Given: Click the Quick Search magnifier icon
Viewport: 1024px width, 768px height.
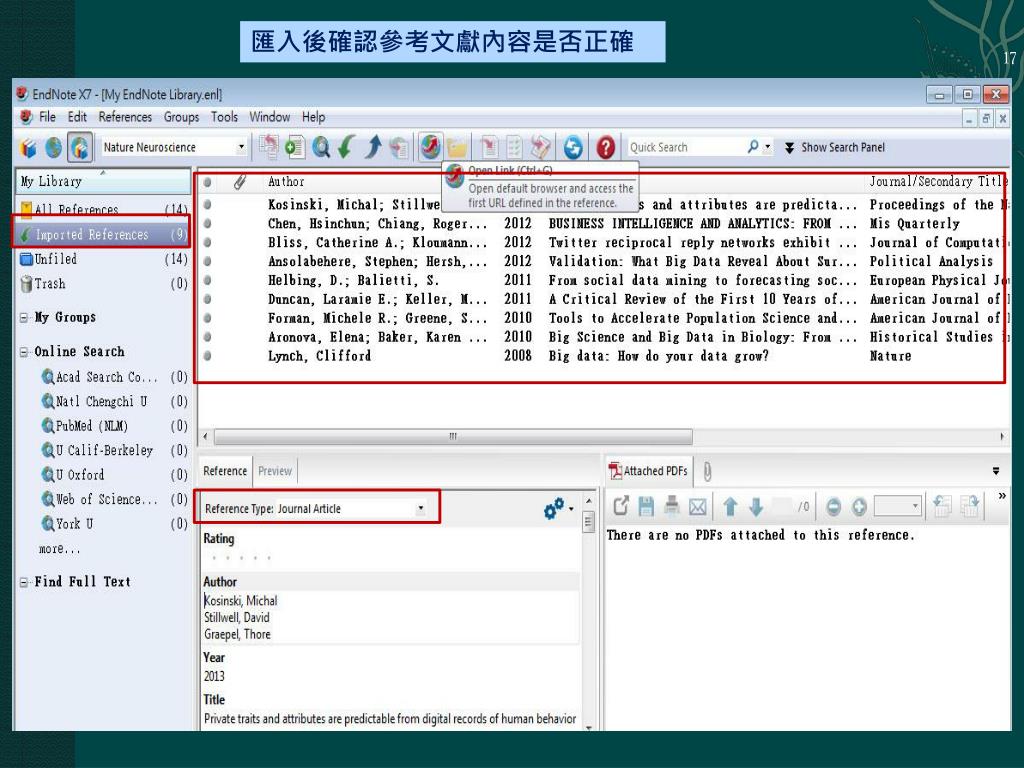Looking at the screenshot, I should pos(753,147).
